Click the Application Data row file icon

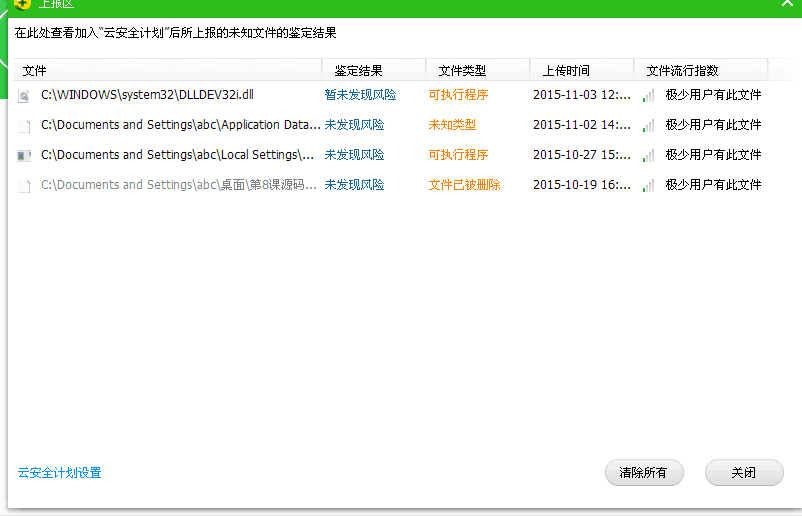click(x=24, y=126)
